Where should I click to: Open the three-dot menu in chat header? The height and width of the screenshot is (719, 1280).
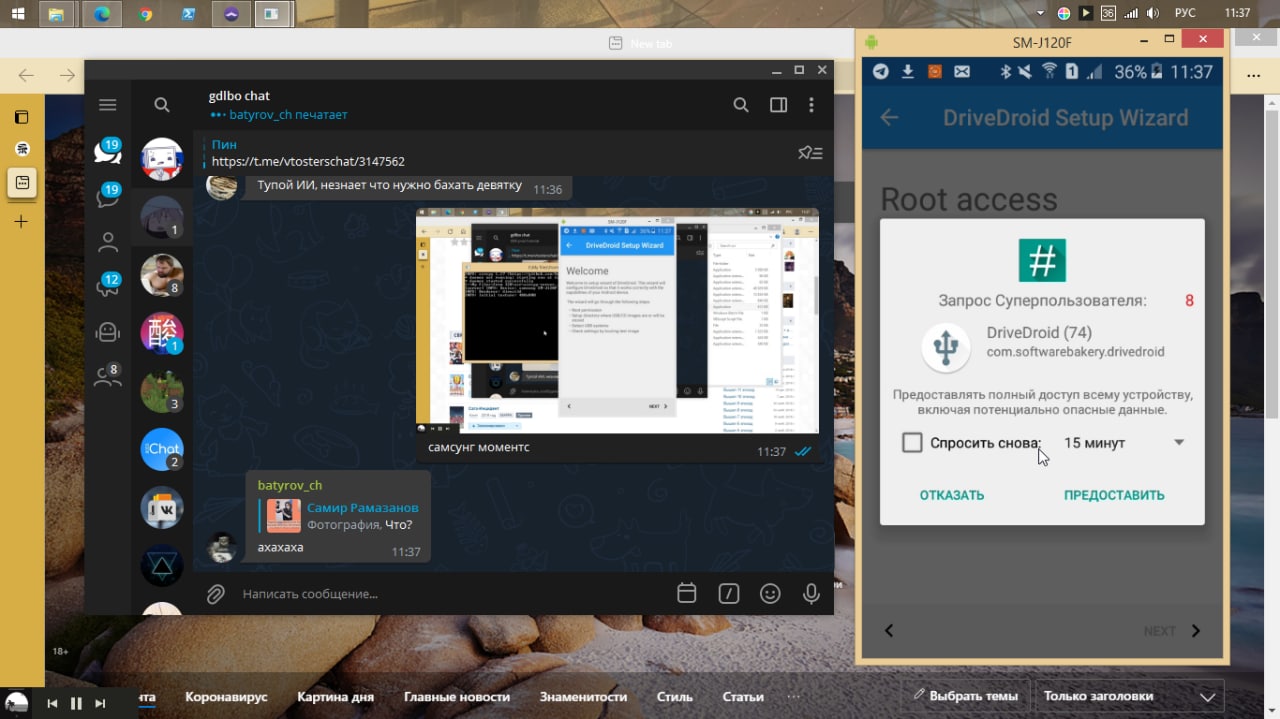click(x=811, y=105)
